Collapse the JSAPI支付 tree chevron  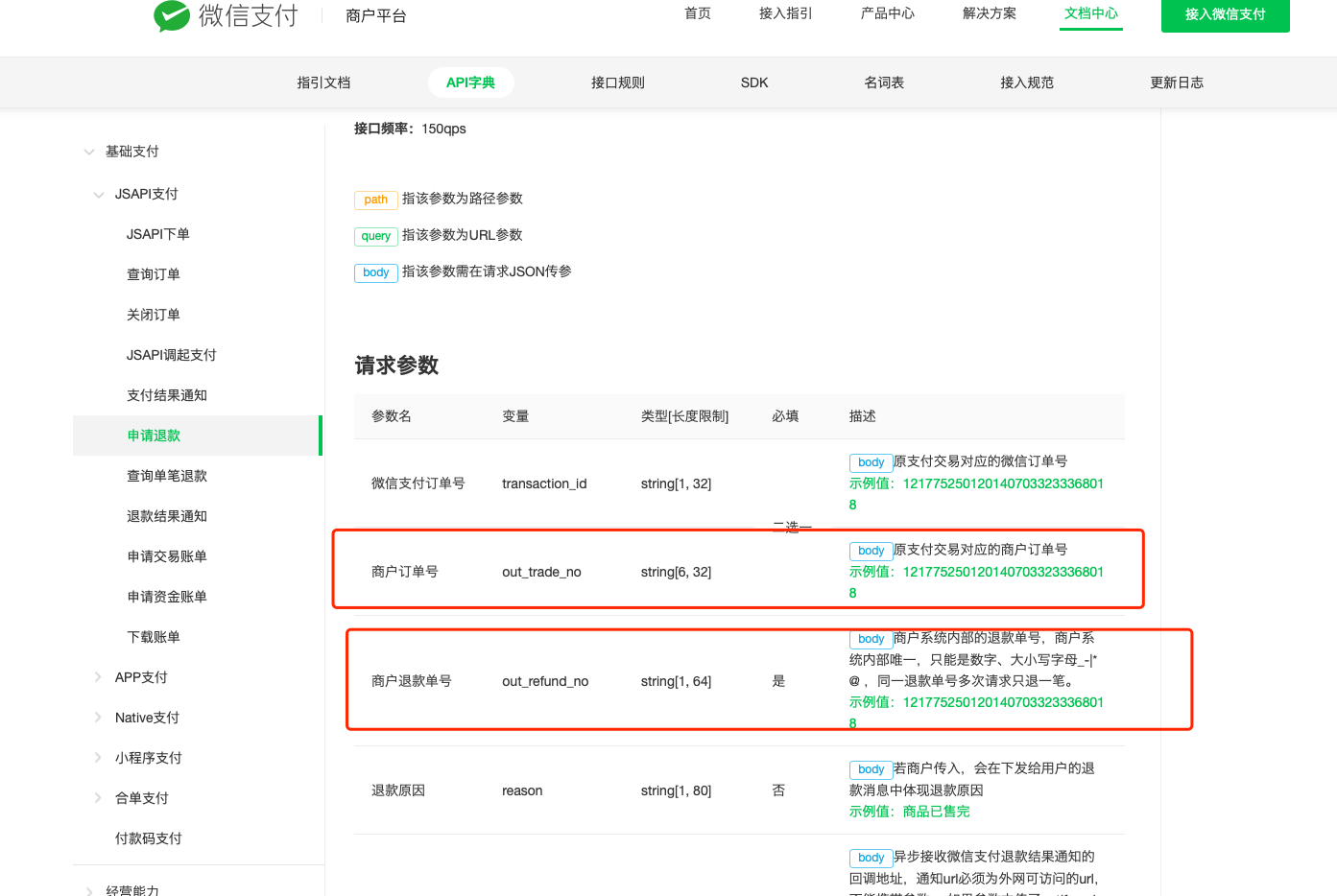[99, 195]
